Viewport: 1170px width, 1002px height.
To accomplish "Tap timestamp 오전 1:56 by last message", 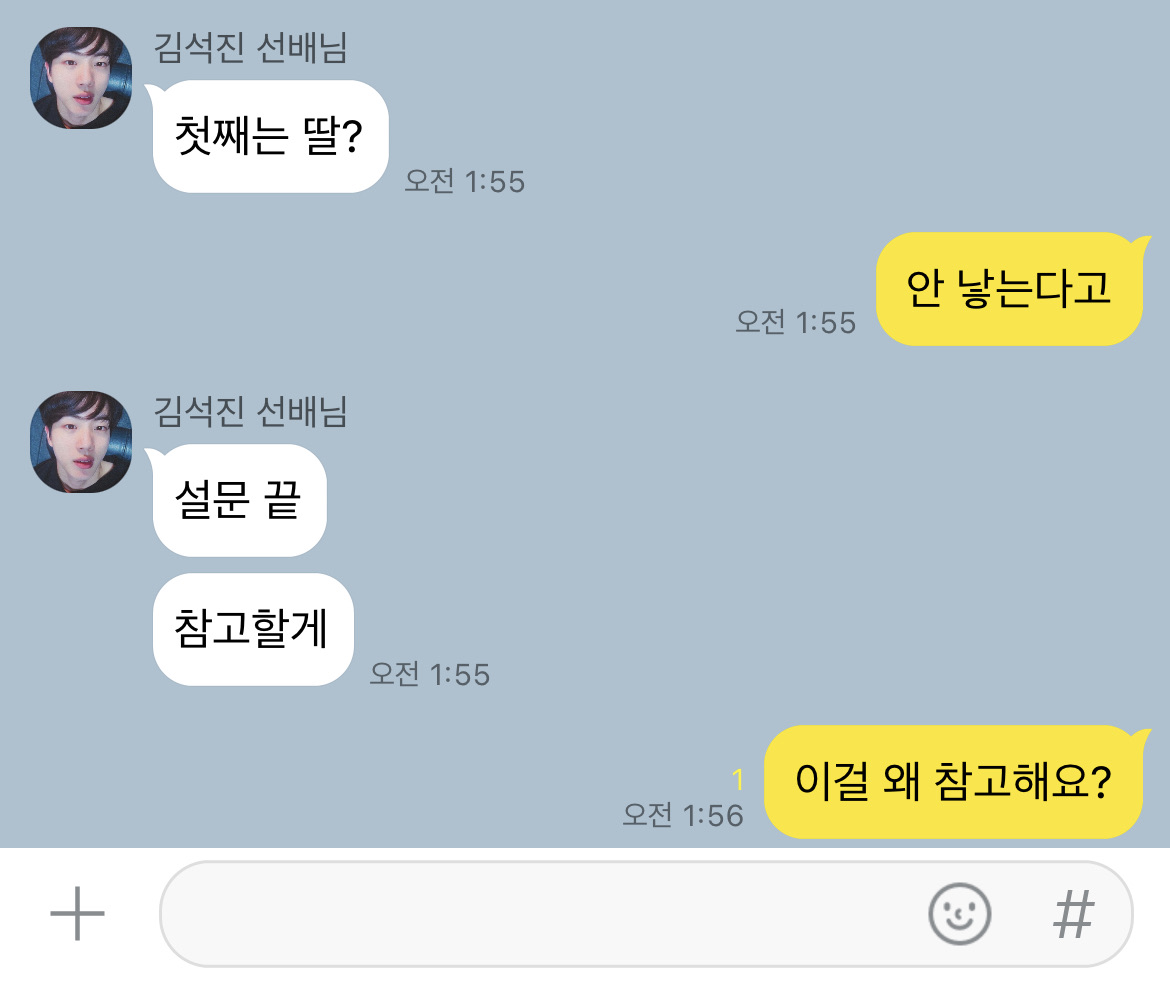I will coord(683,815).
